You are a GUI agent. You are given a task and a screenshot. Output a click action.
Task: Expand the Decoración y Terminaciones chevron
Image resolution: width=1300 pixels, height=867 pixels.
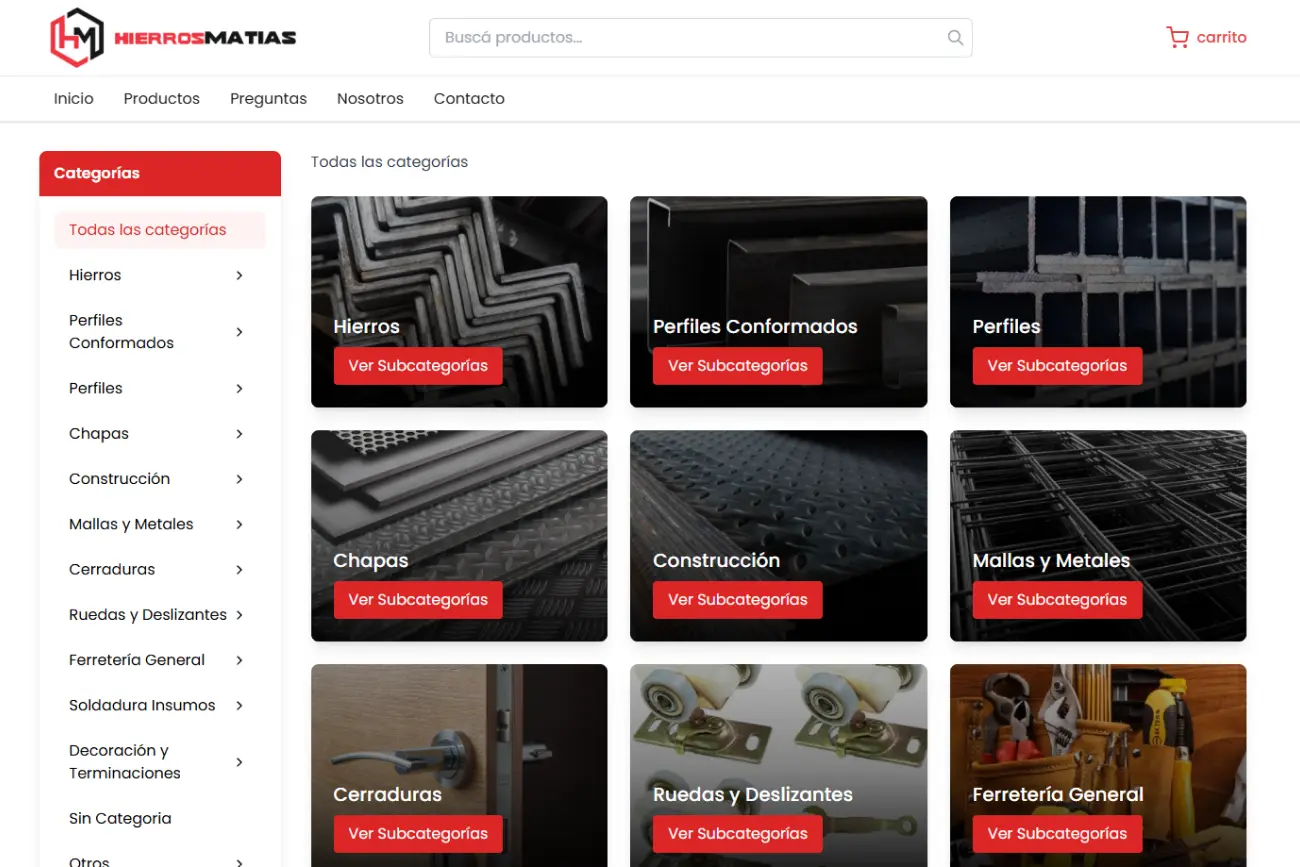point(239,762)
